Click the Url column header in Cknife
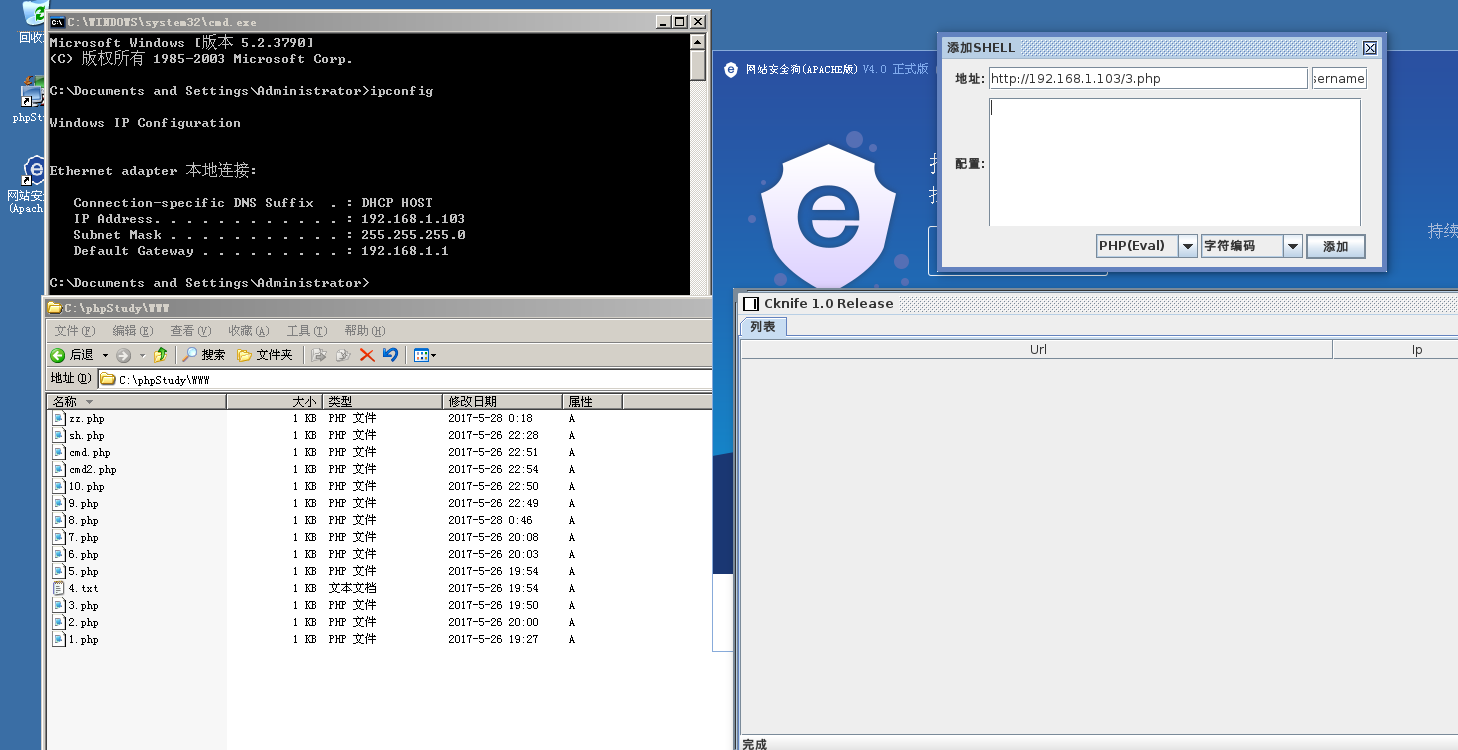 [1037, 350]
